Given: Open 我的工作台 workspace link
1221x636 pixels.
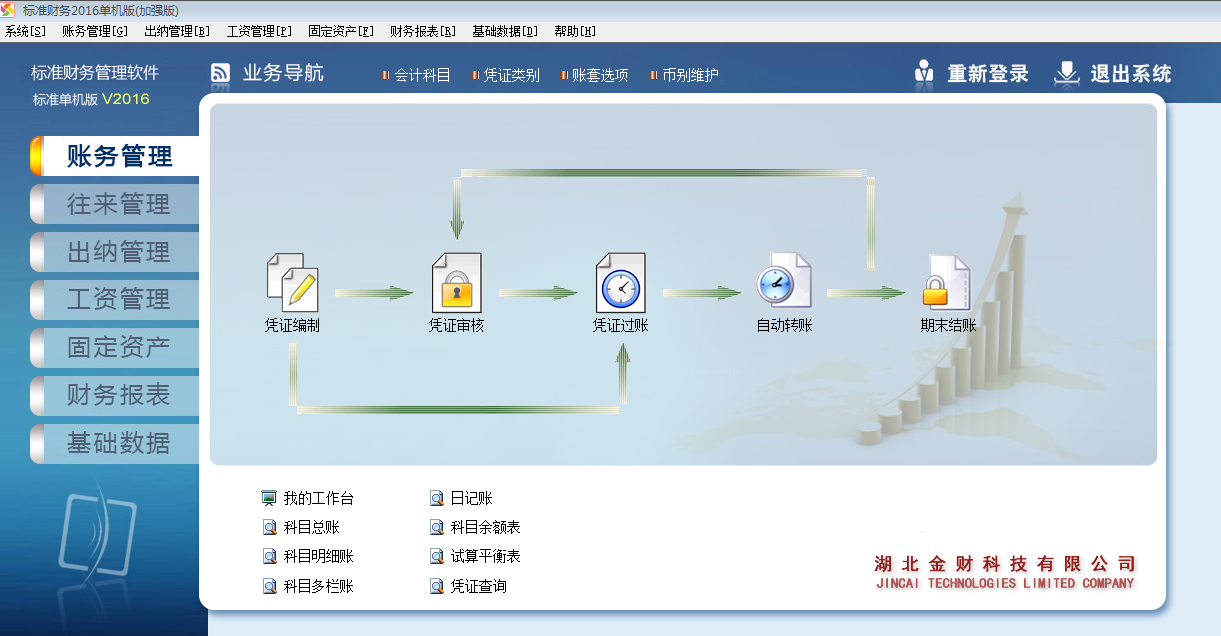Looking at the screenshot, I should [317, 498].
